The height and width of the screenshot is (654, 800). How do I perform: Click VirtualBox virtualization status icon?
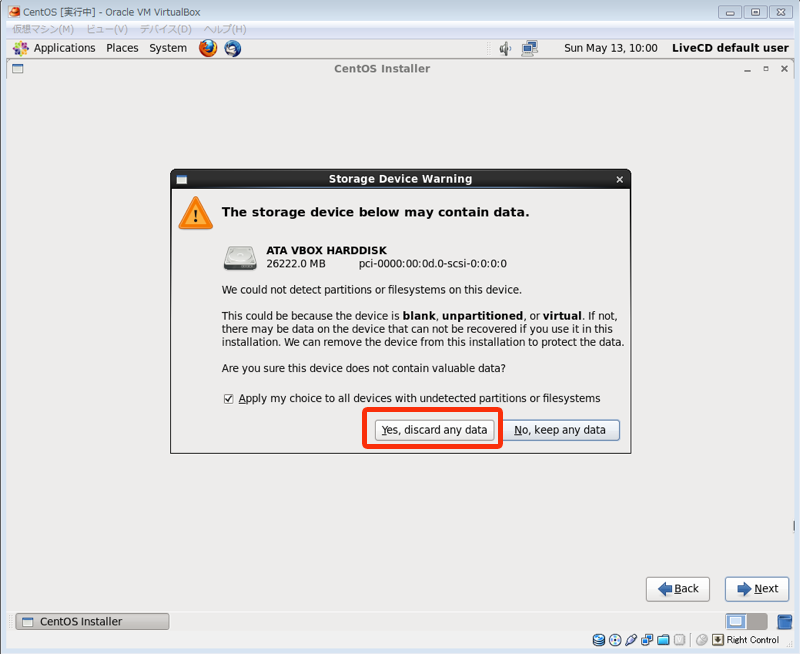click(x=679, y=640)
